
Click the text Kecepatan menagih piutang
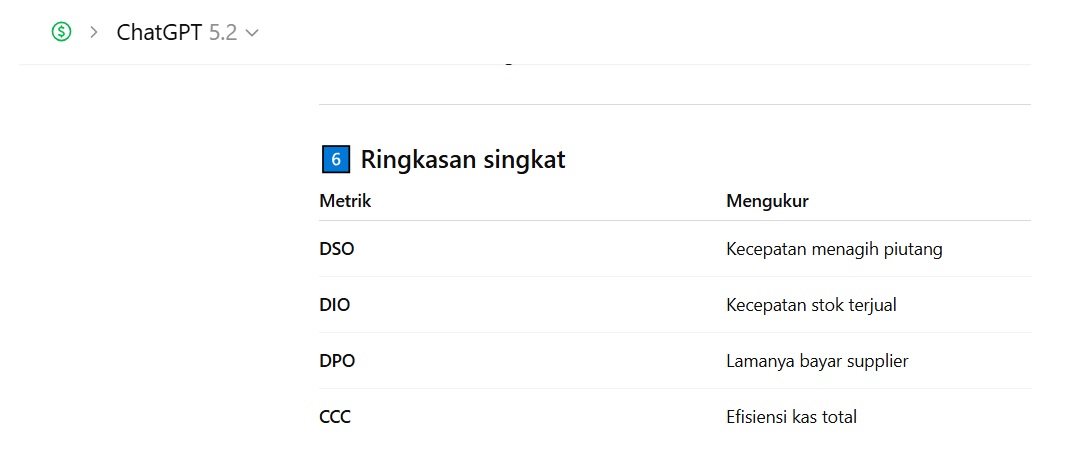pyautogui.click(x=834, y=249)
